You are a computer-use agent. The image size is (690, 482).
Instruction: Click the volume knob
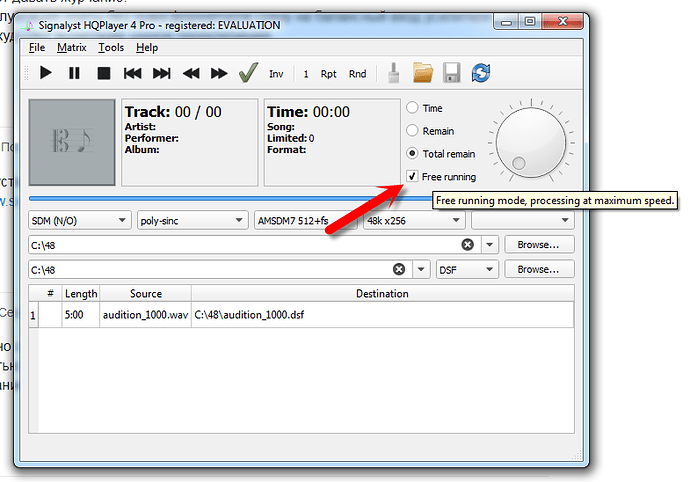tap(531, 142)
